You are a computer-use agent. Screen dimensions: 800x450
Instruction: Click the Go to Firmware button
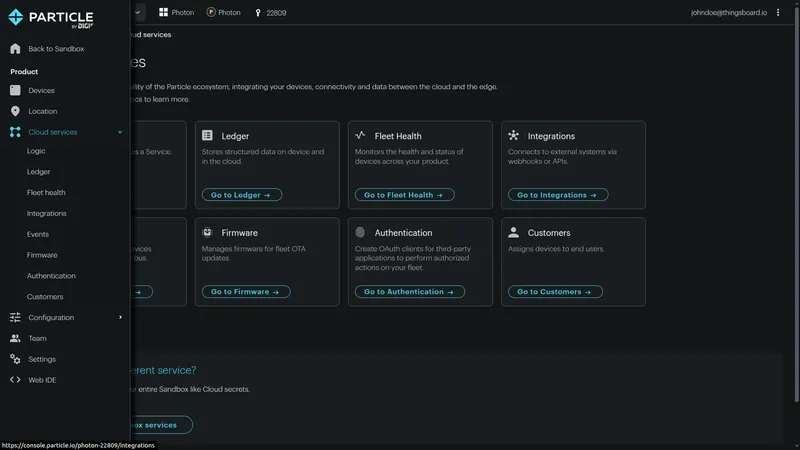click(246, 292)
